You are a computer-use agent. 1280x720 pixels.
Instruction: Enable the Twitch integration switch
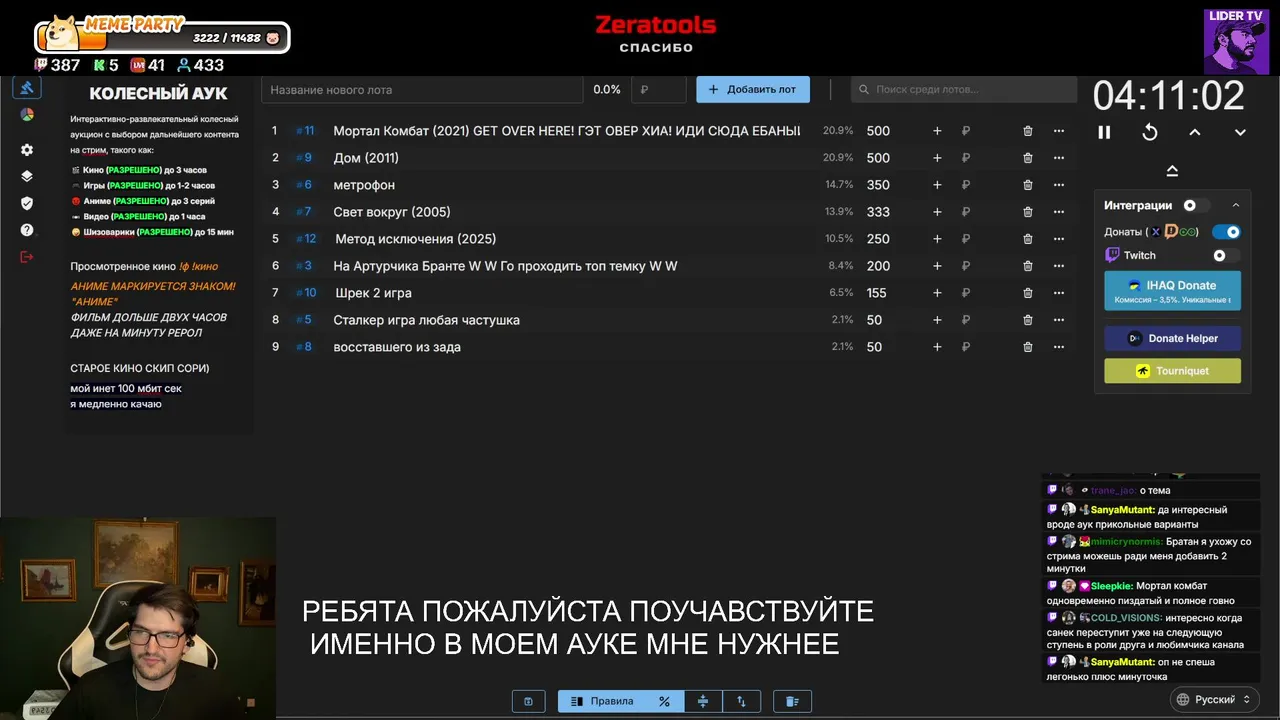point(1225,255)
